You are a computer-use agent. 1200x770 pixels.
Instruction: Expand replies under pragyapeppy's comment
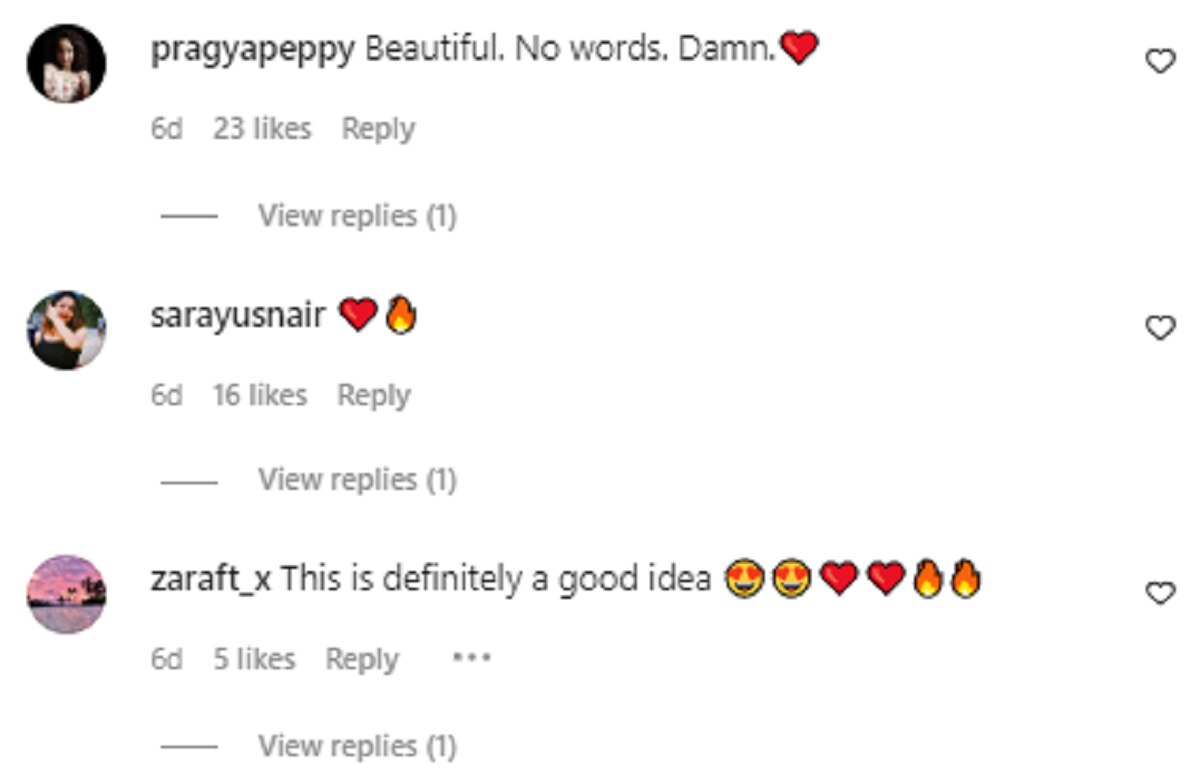(357, 215)
